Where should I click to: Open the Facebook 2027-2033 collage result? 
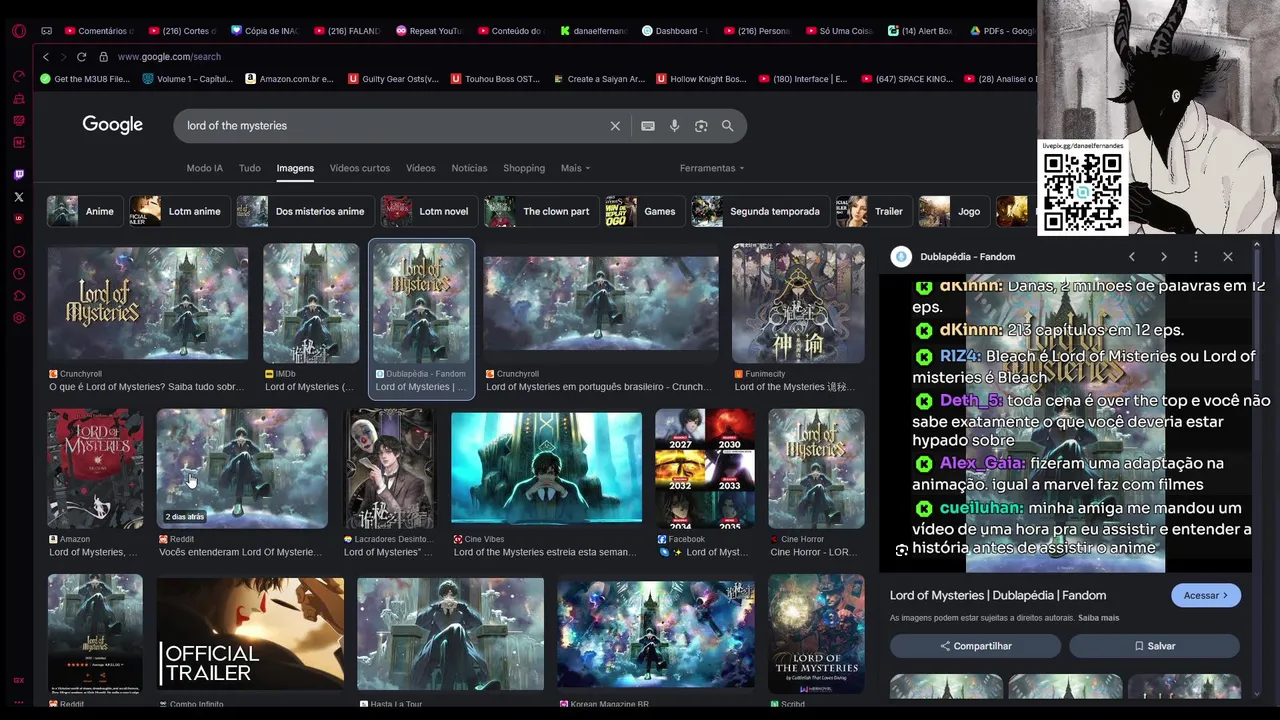tap(705, 468)
